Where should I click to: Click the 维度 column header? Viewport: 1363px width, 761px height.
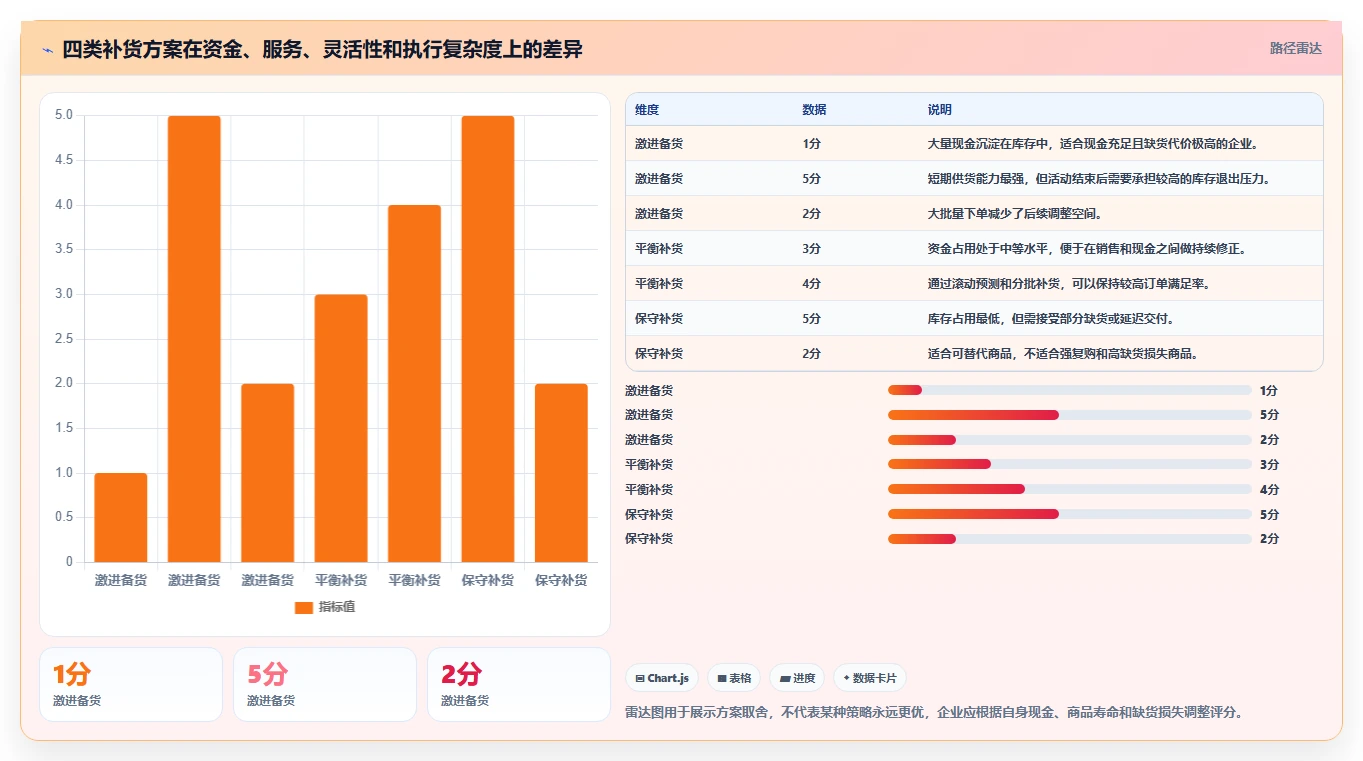(x=647, y=110)
